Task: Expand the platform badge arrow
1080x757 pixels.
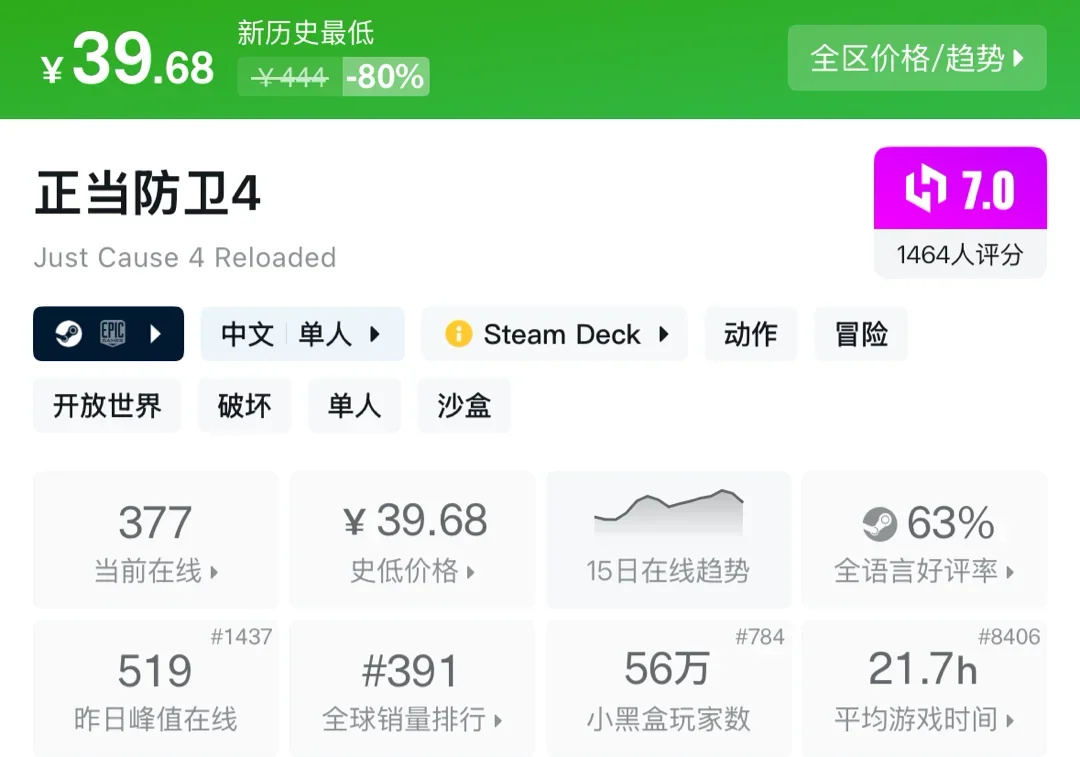Action: pos(155,334)
